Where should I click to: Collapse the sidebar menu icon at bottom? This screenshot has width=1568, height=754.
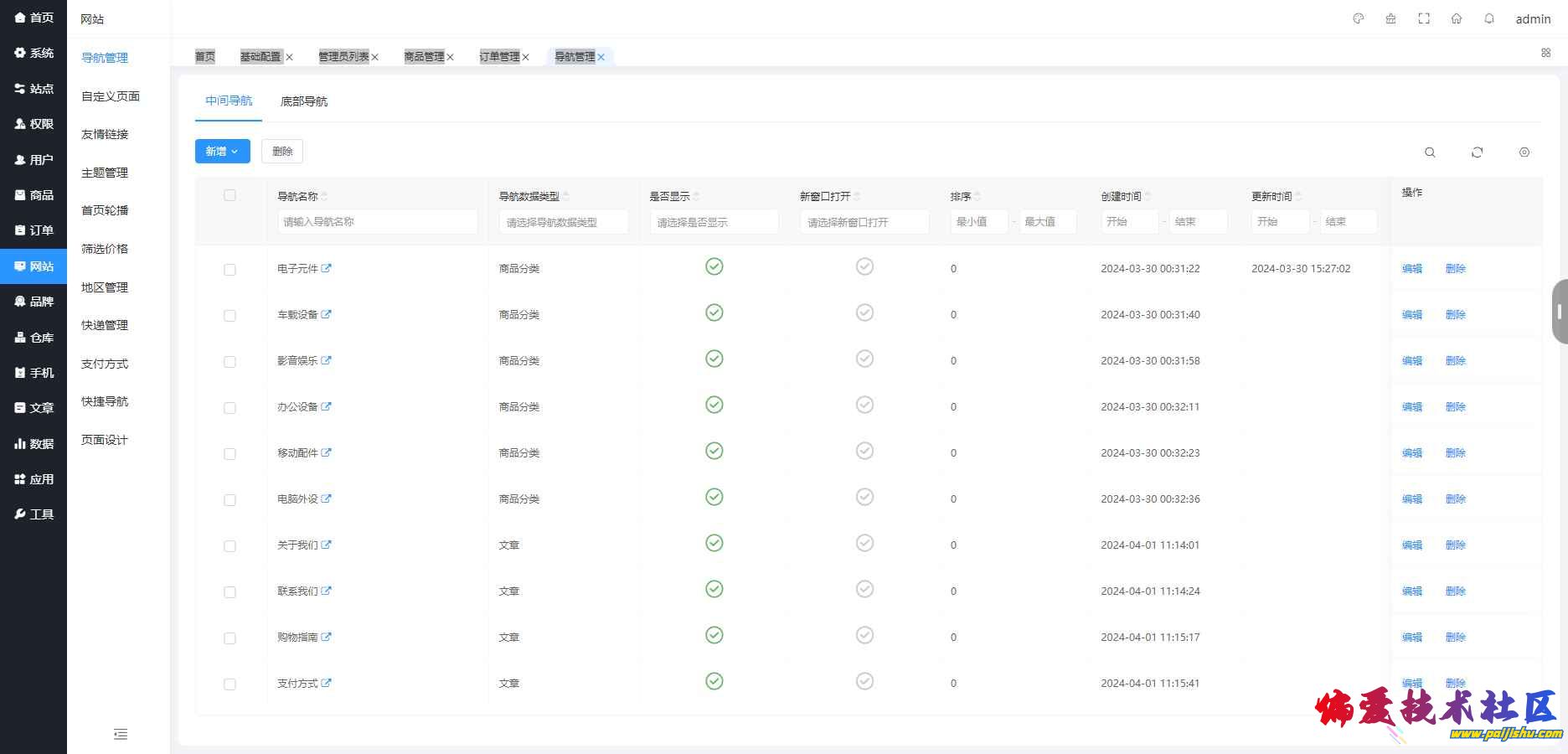coord(121,735)
